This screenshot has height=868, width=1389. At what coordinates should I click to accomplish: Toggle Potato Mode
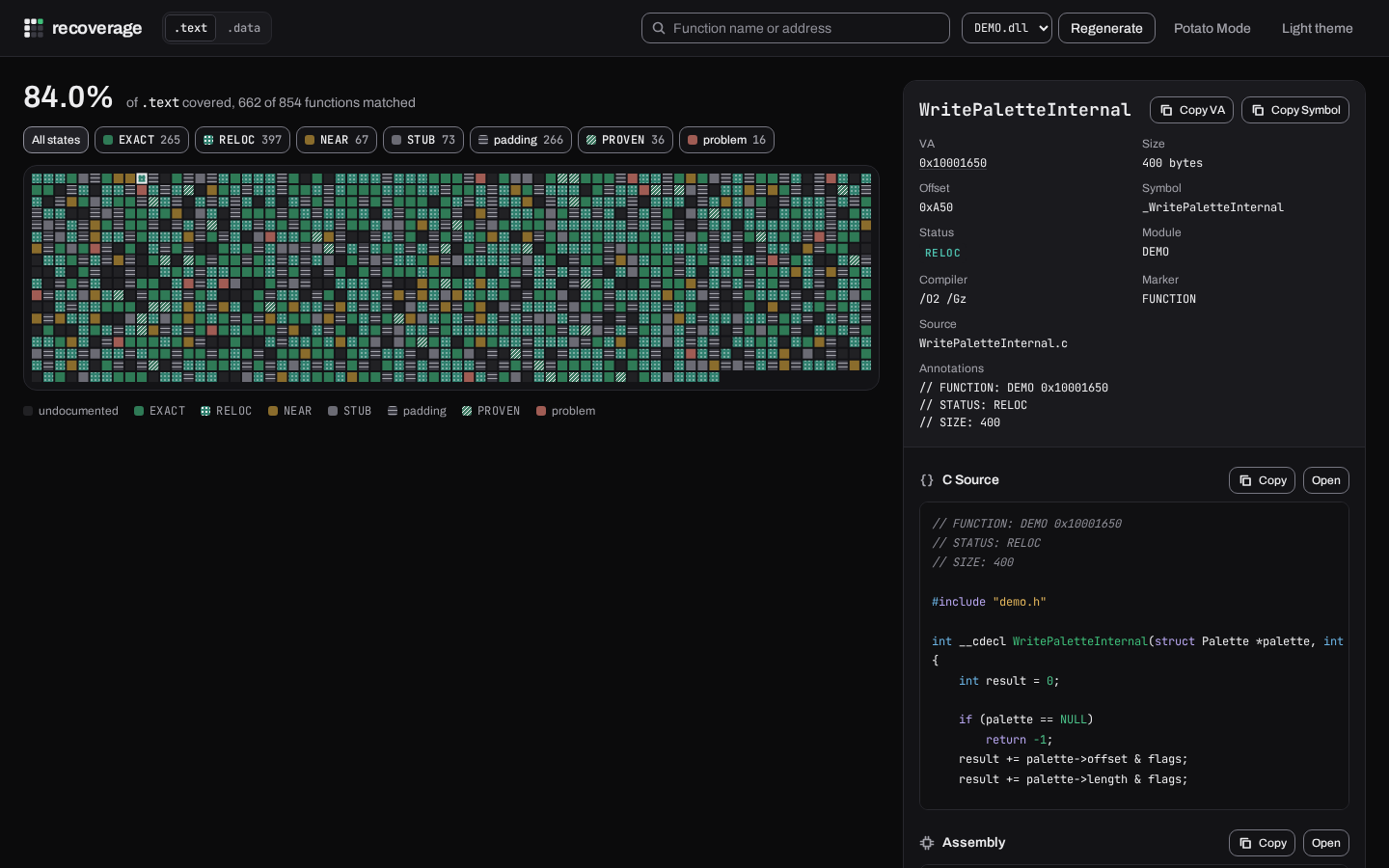(1212, 28)
